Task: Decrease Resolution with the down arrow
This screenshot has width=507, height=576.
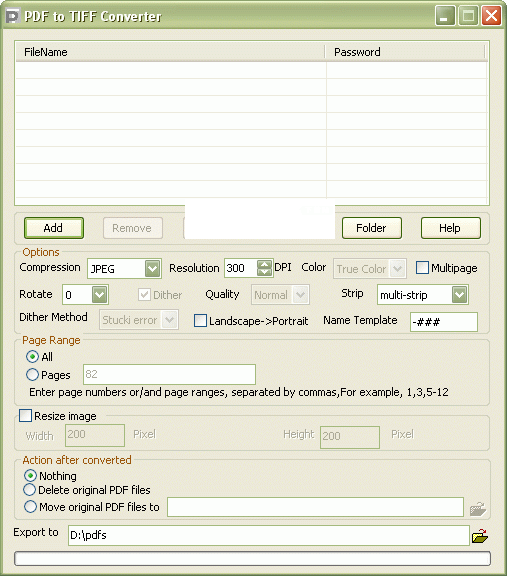Action: click(264, 272)
